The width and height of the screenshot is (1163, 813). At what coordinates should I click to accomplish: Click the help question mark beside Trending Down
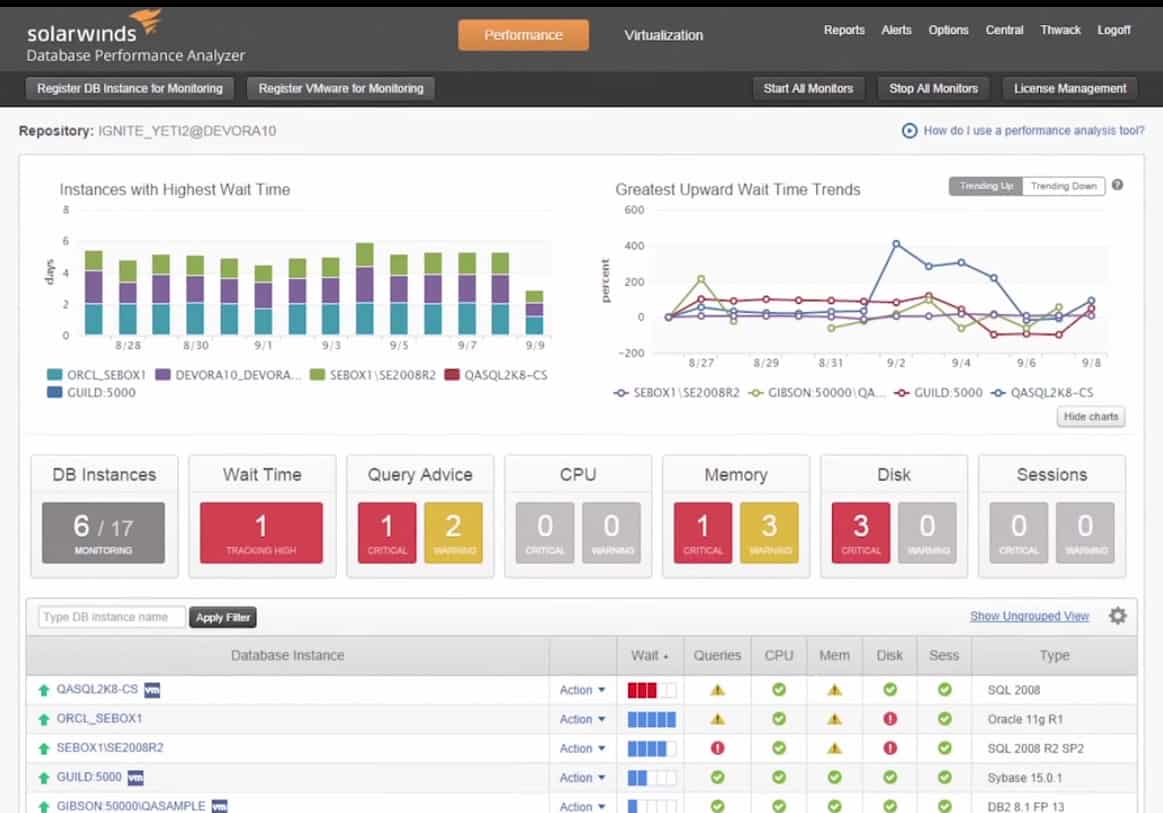click(x=1117, y=185)
